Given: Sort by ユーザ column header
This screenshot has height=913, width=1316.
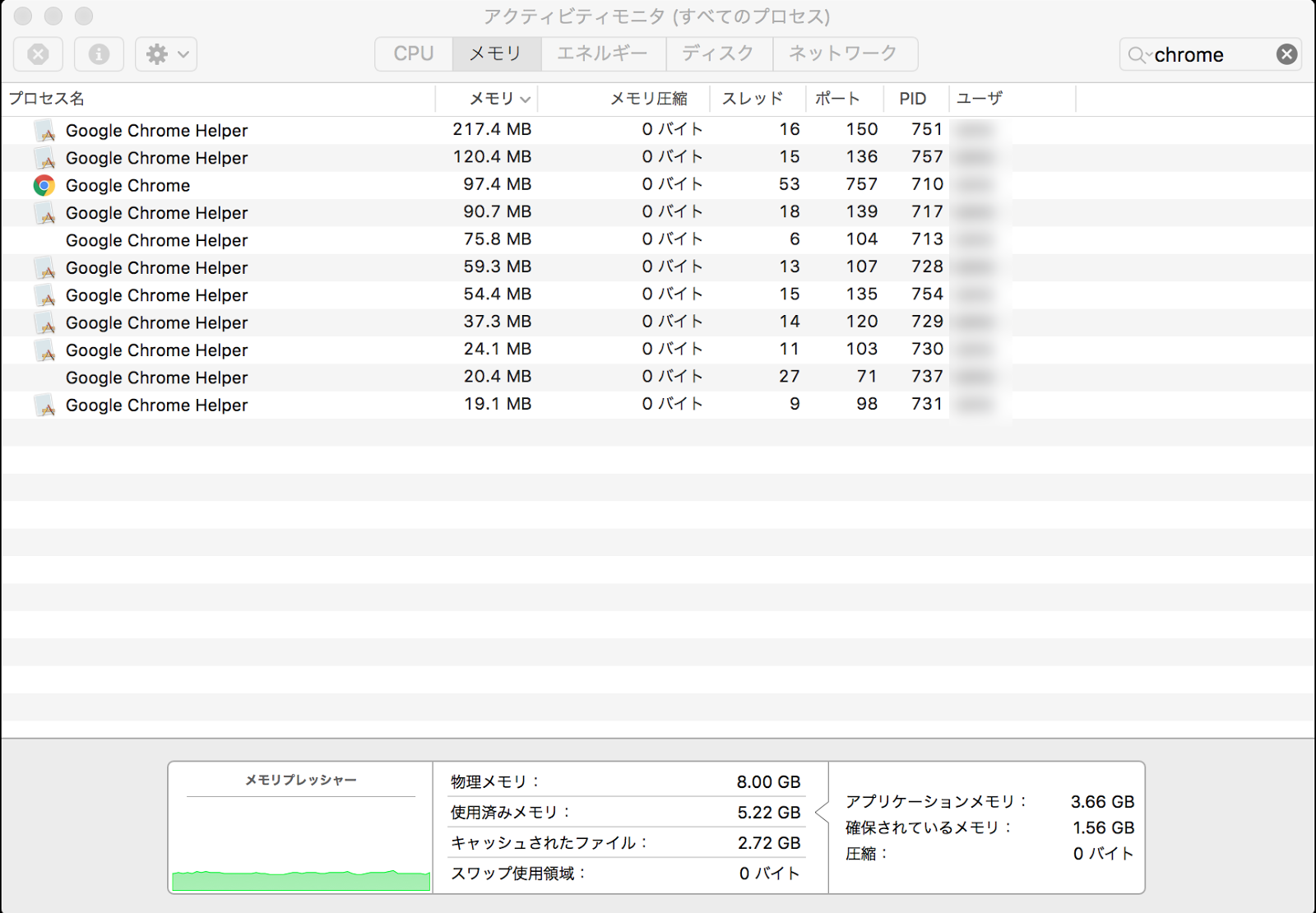Looking at the screenshot, I should pos(1012,99).
